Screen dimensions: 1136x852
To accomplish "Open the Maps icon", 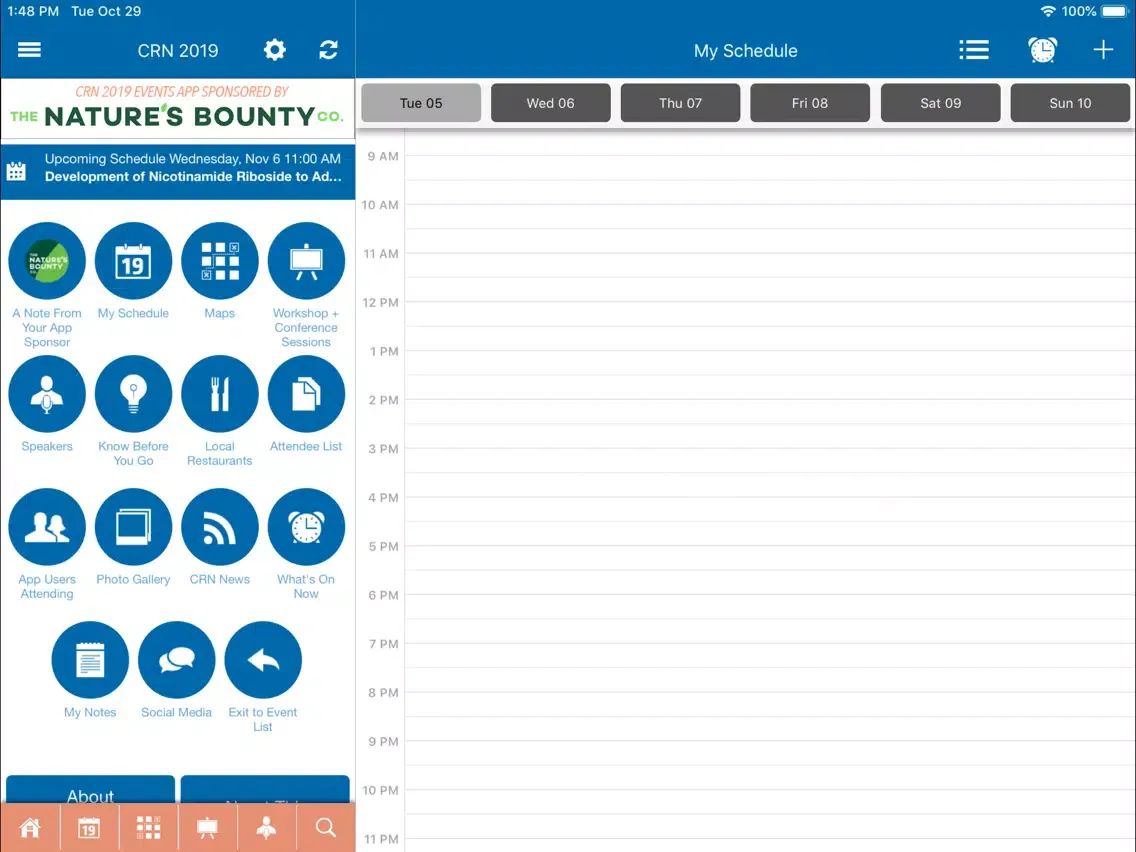I will [x=220, y=261].
